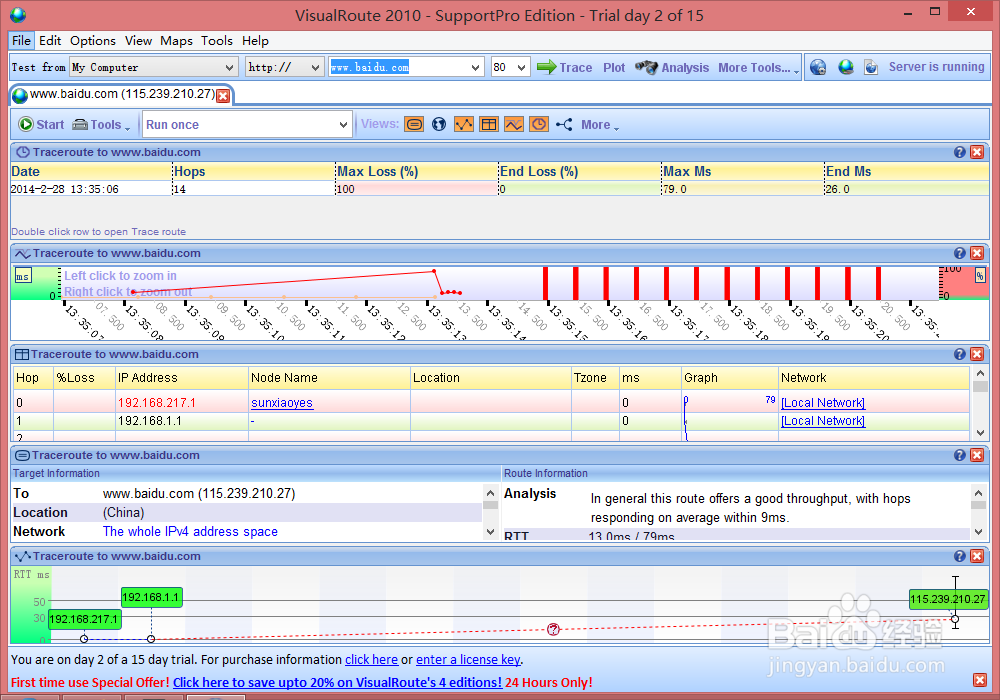
Task: Open help for the performance chart panel
Action: coord(960,253)
